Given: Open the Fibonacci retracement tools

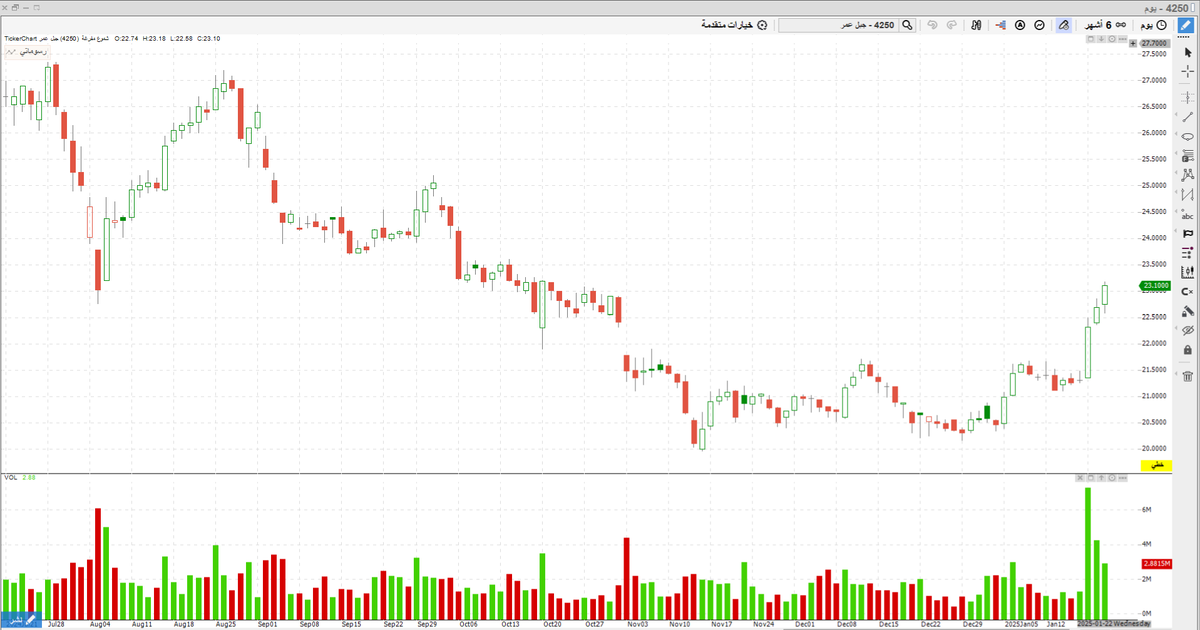Looking at the screenshot, I should [x=1187, y=156].
